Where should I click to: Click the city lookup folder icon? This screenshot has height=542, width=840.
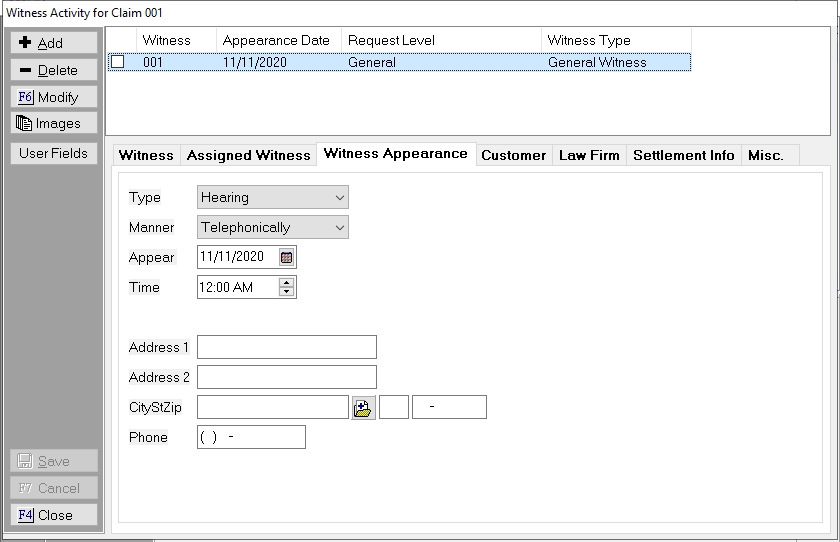click(x=363, y=408)
